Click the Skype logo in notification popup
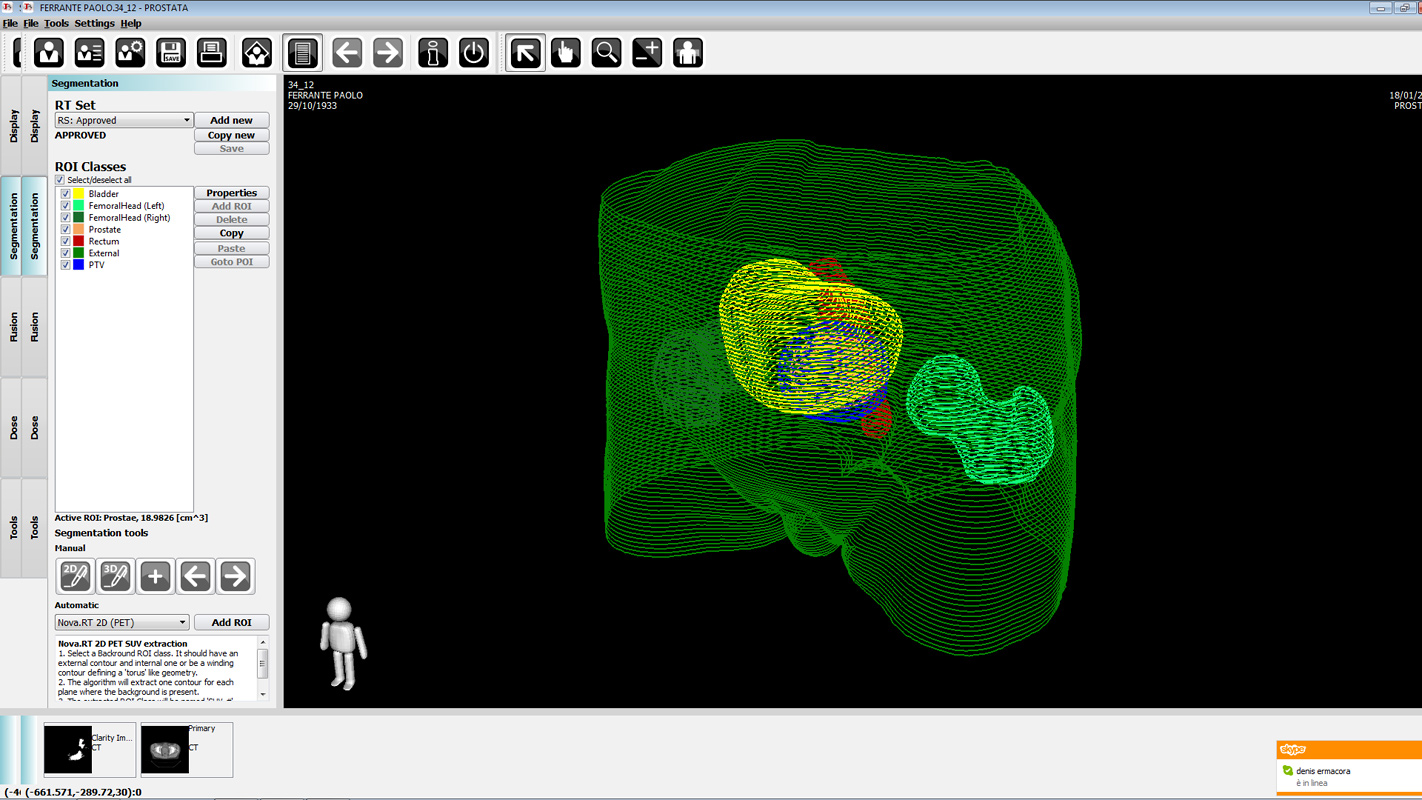This screenshot has height=800, width=1422. (1293, 749)
